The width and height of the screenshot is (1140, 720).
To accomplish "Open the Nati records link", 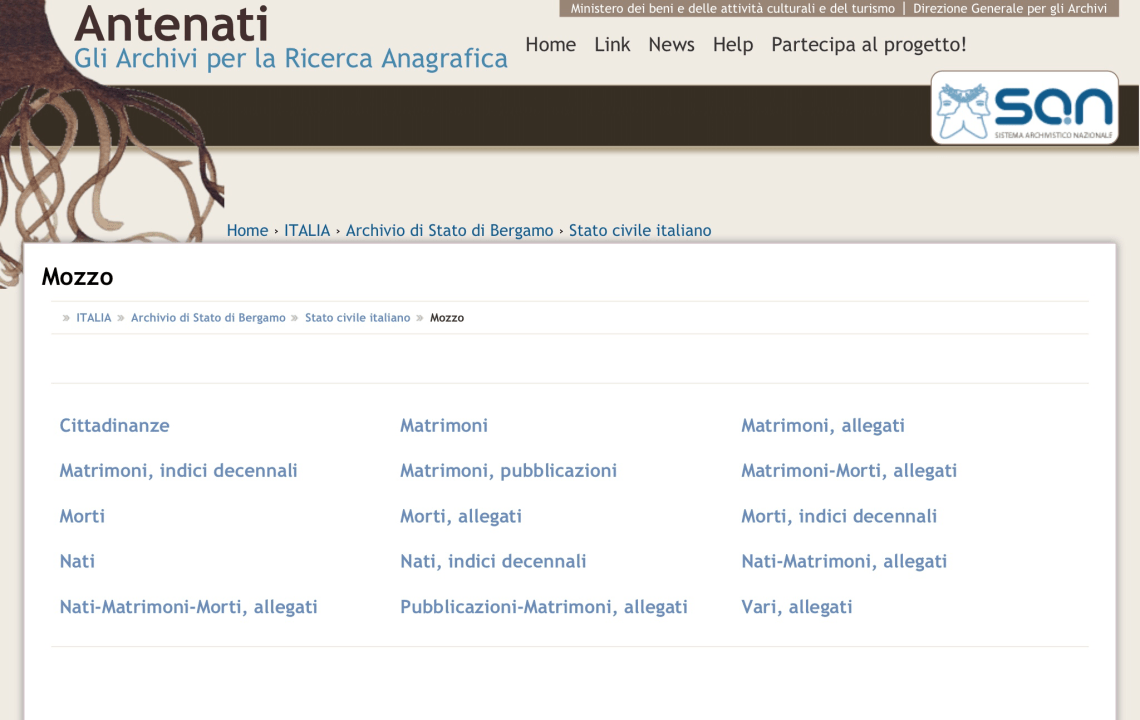I will [77, 562].
